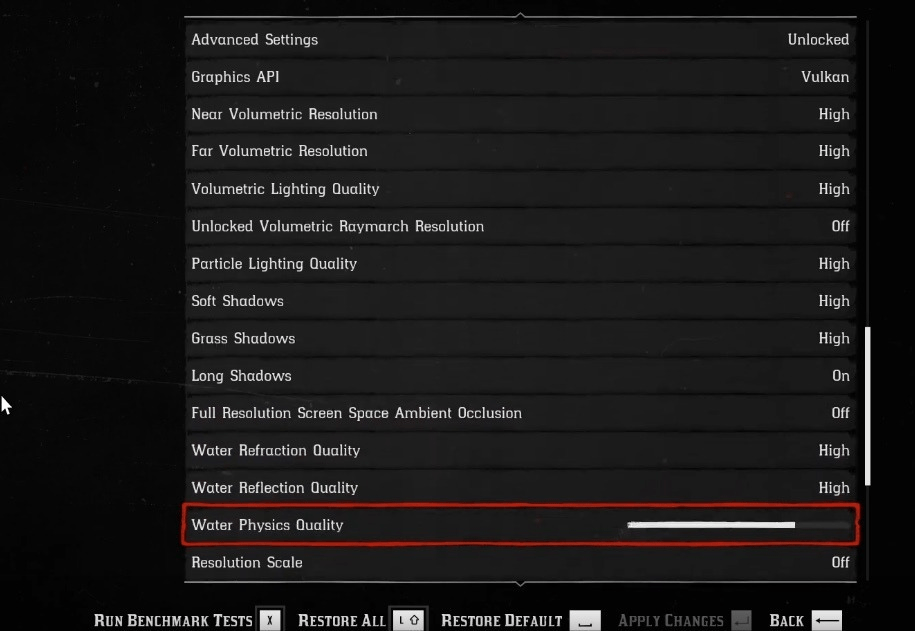Click the X key icon for benchmark tests

click(270, 620)
